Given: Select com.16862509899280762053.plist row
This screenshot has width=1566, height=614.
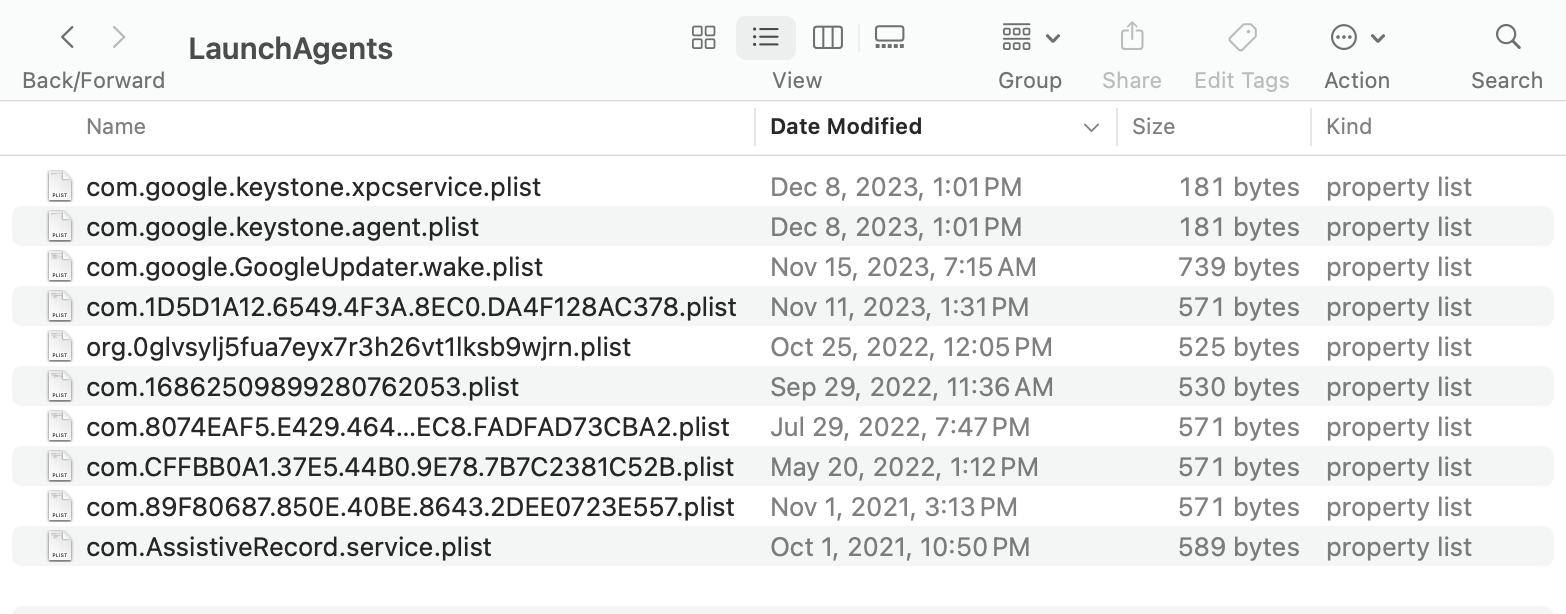Looking at the screenshot, I should tap(303, 387).
